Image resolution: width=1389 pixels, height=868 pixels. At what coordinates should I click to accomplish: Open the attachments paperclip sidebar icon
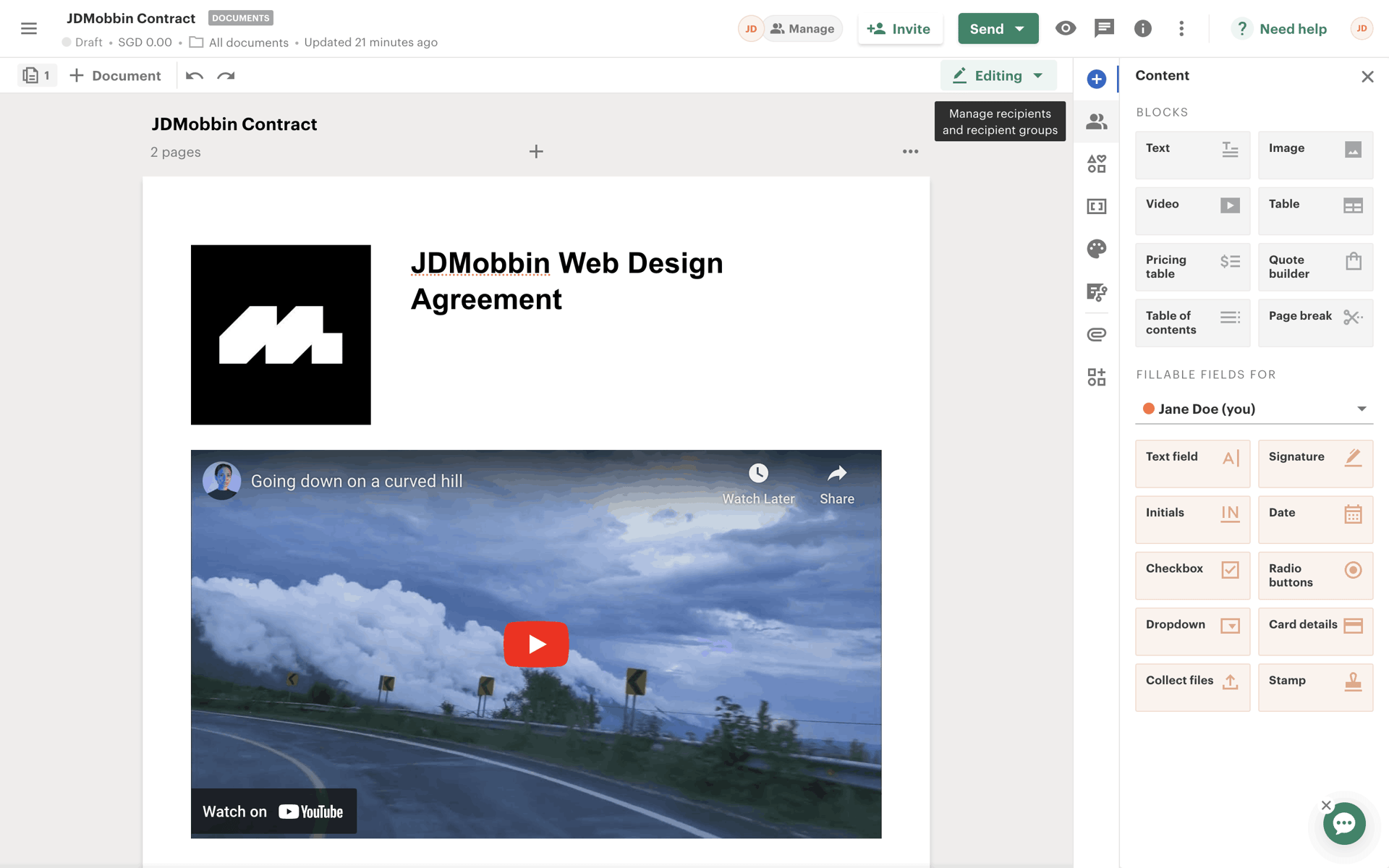1097,334
